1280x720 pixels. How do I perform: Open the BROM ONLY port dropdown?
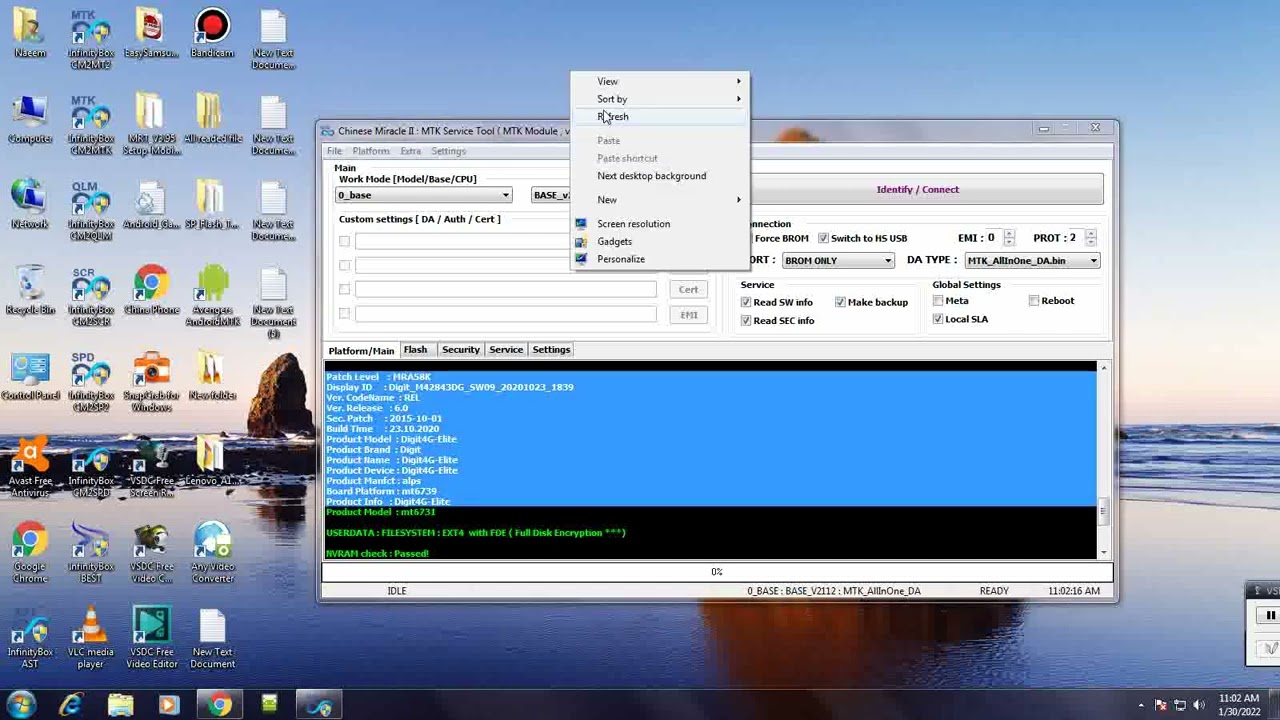click(x=838, y=260)
